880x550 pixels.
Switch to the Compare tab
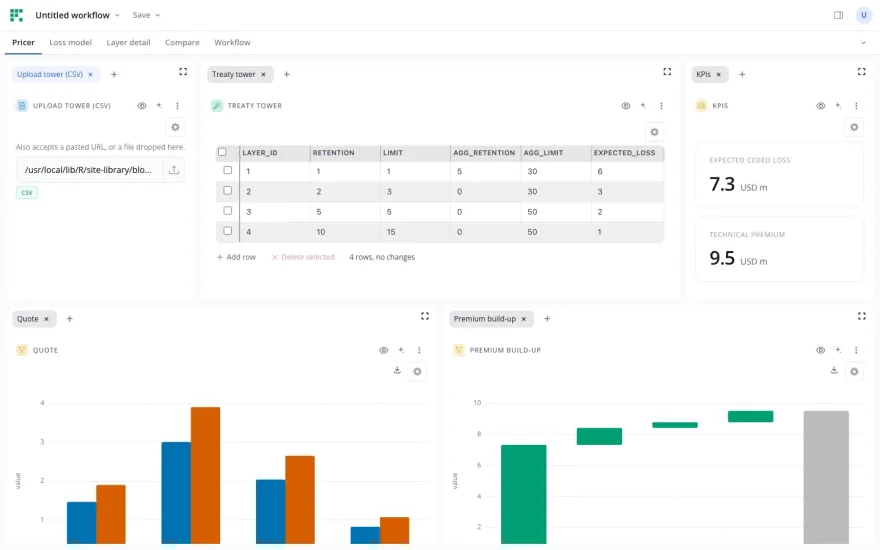click(x=182, y=43)
